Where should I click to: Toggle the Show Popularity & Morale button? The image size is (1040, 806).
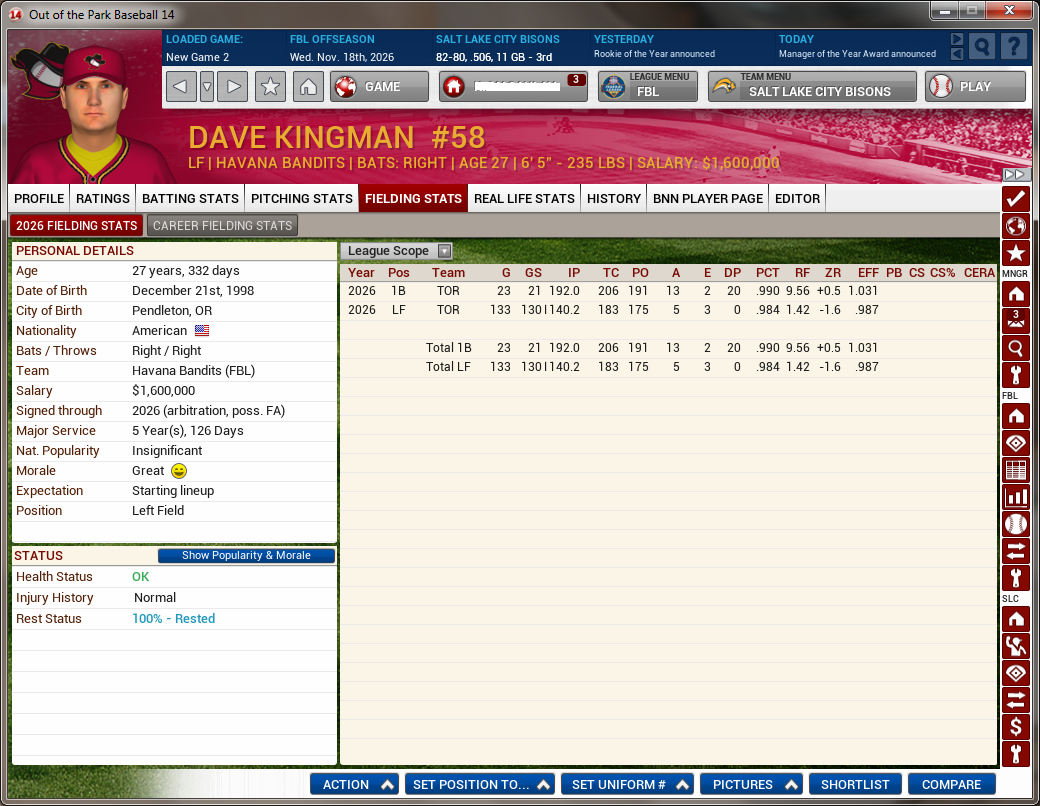(246, 556)
